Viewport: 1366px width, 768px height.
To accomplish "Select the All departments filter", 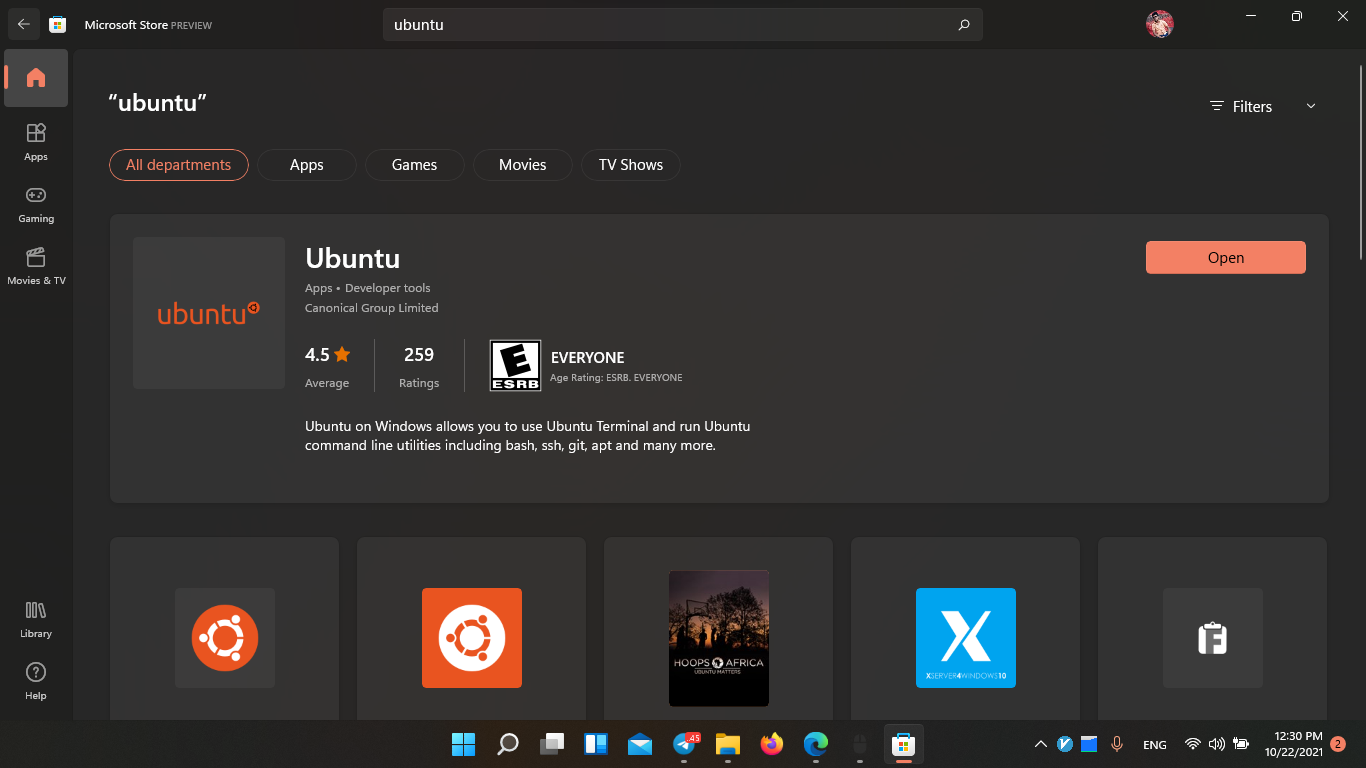I will 178,165.
